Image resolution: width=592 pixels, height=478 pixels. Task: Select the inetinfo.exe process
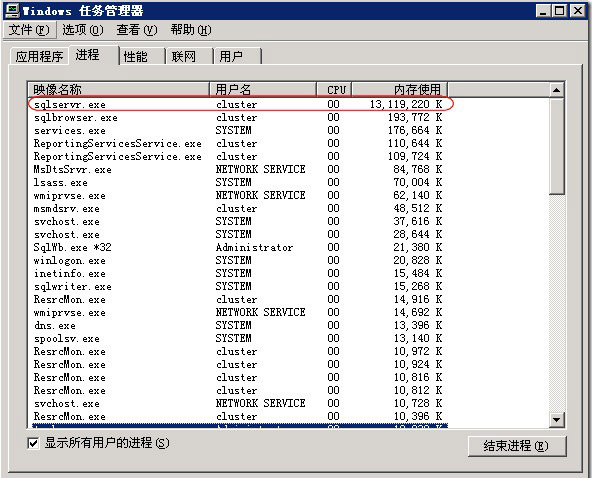pyautogui.click(x=238, y=273)
